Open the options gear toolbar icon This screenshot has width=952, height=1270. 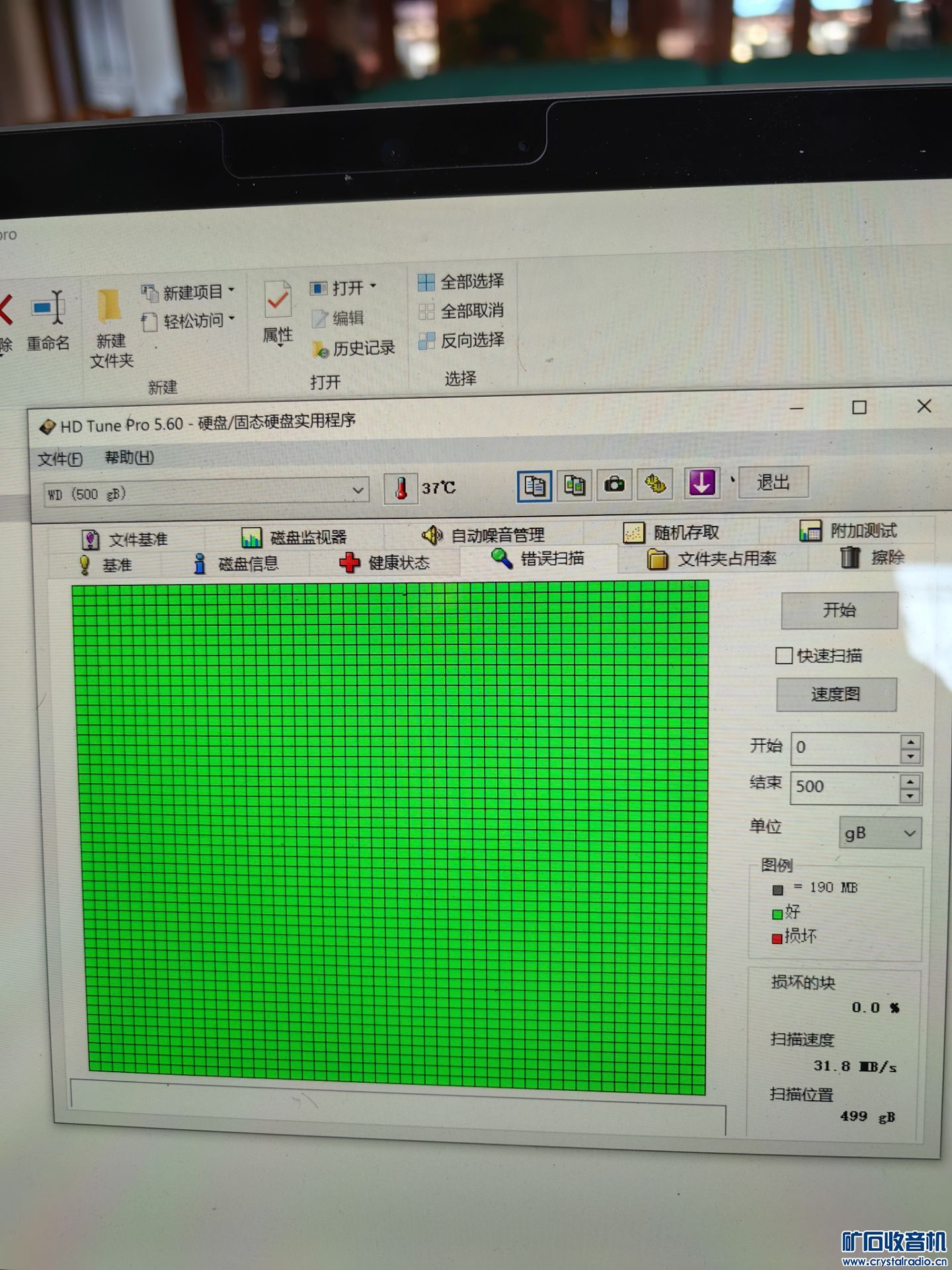point(654,484)
